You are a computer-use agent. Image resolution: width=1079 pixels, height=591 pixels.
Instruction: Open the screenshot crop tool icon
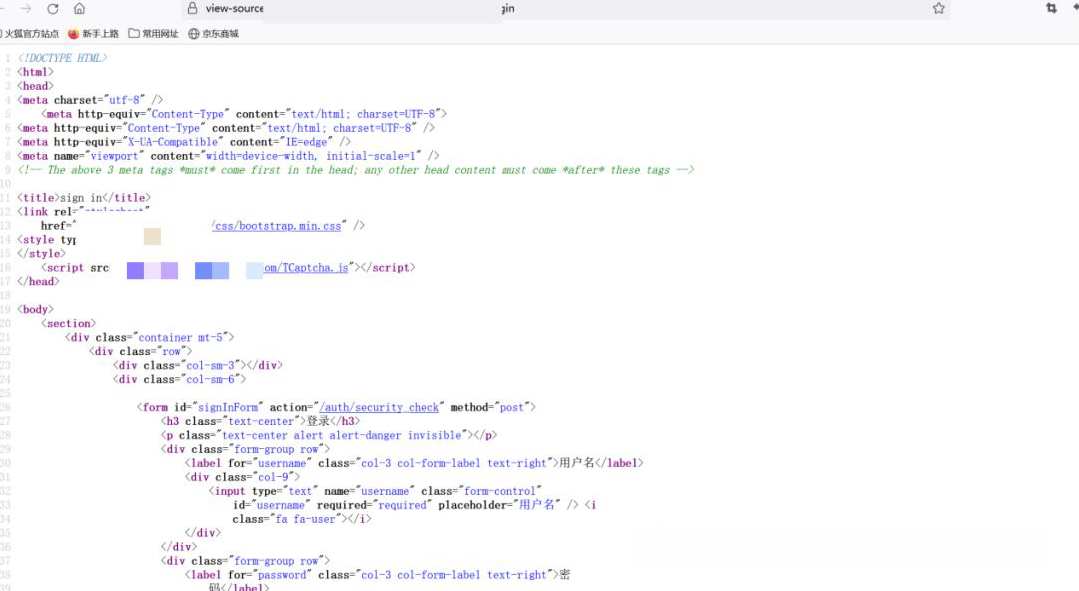(x=1051, y=8)
